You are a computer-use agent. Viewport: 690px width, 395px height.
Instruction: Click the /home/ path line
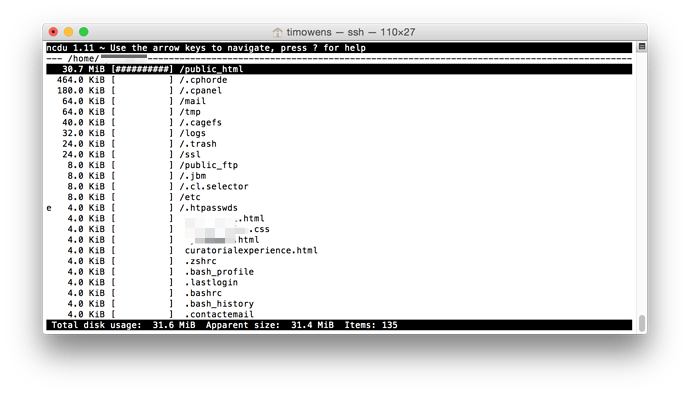[339, 59]
